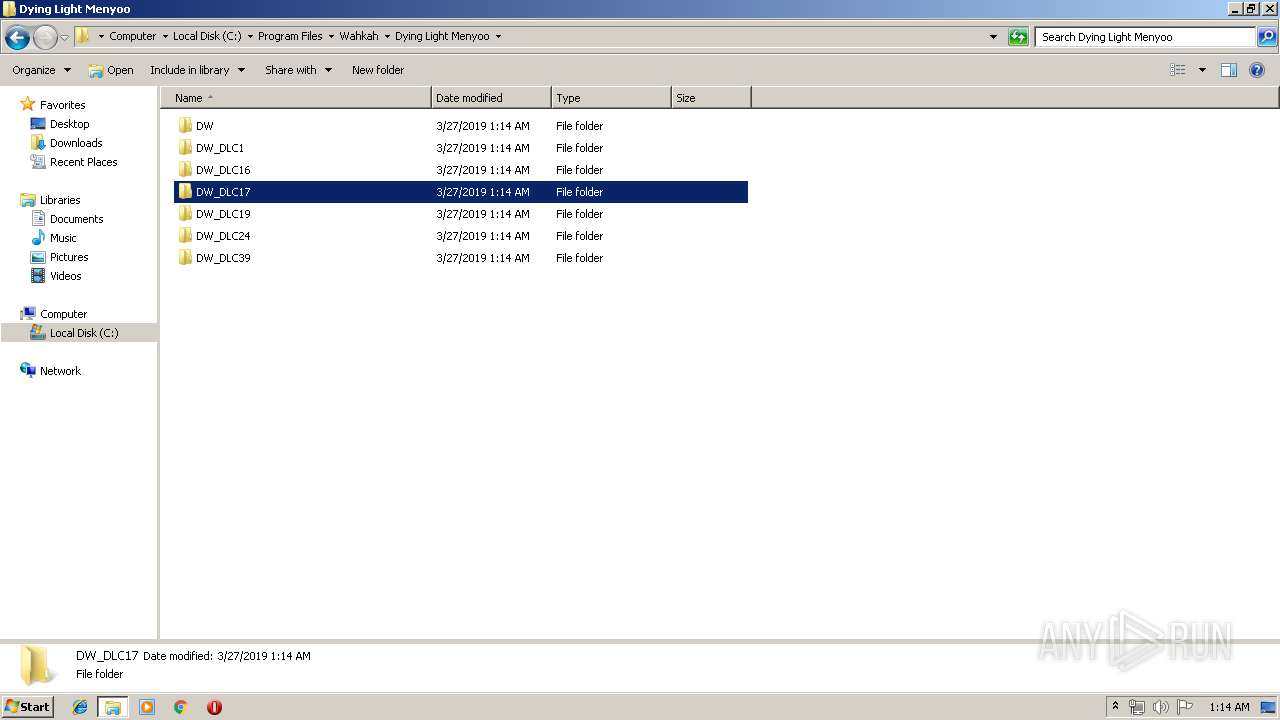
Task: Open the recent locations dropdown arrow
Action: 65,38
